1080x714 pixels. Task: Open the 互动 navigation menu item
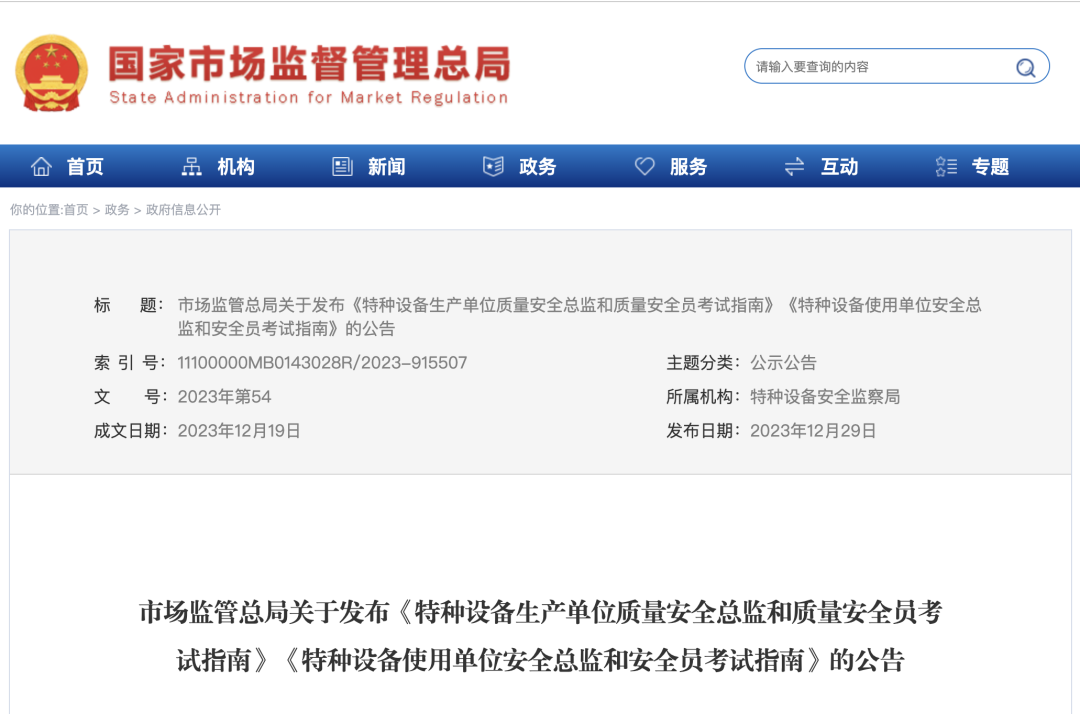click(x=839, y=167)
